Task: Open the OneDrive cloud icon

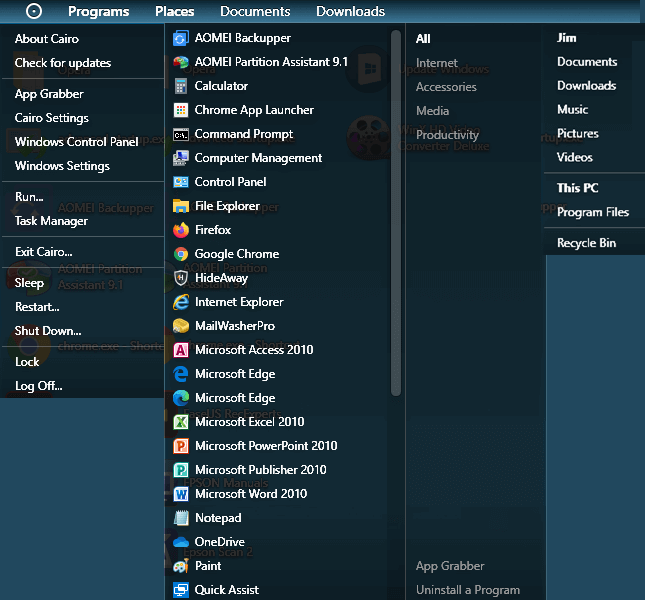Action: [x=181, y=542]
